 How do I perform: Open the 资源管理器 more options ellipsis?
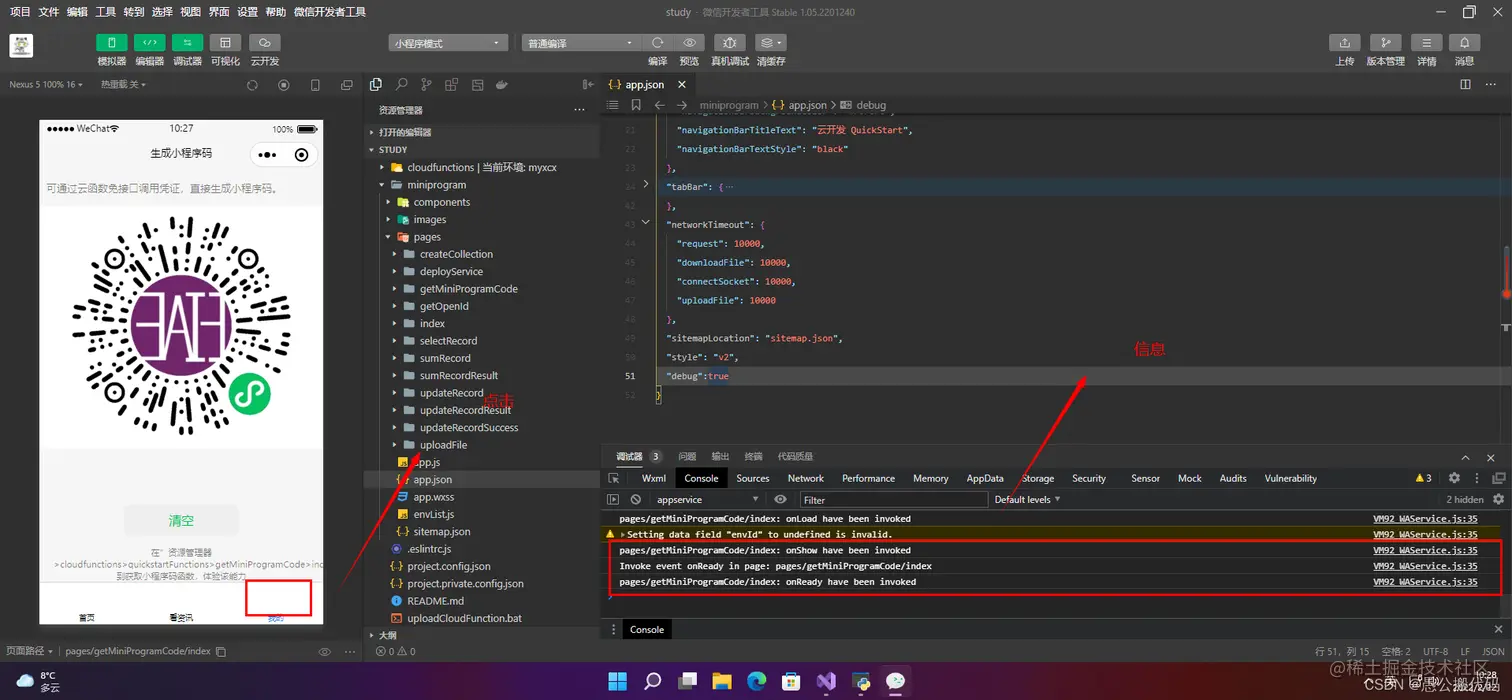tap(579, 110)
